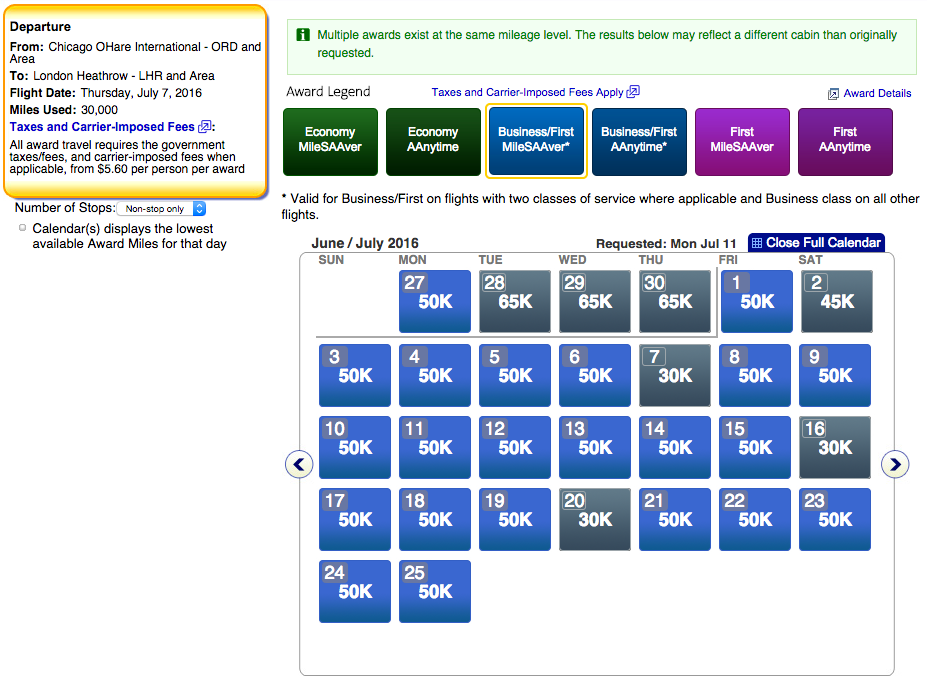Click the Award Details popup icon

coord(833,94)
